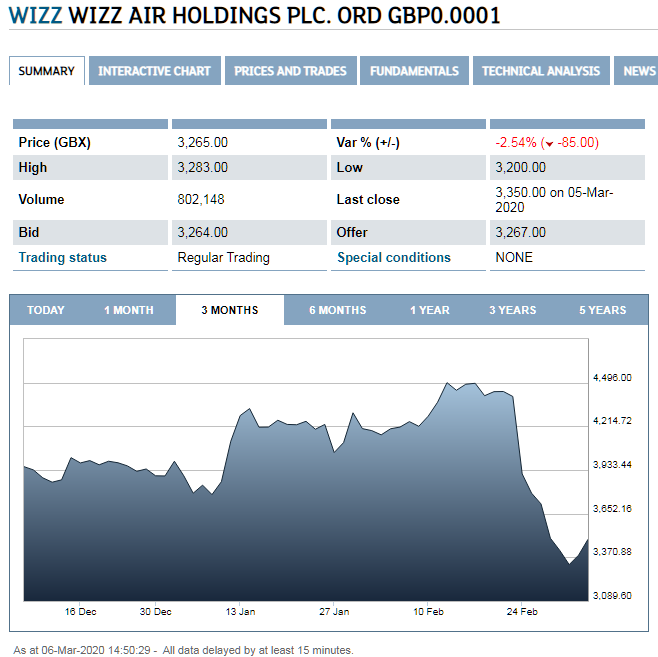This screenshot has width=658, height=657.
Task: Click the WIZZ ticker symbol heading
Action: (34, 17)
